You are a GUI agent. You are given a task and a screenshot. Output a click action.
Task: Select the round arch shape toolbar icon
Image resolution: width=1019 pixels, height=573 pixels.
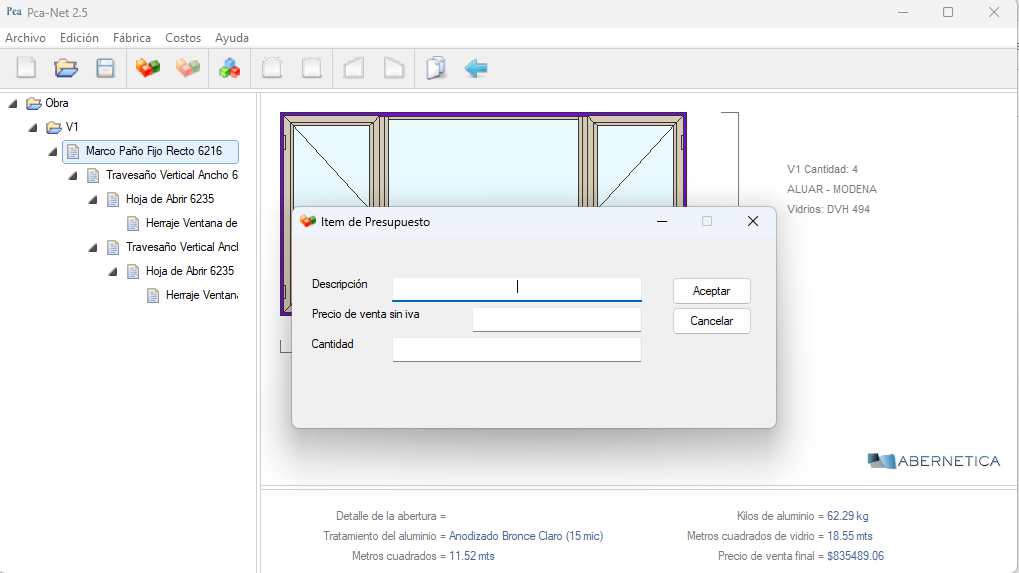point(272,68)
